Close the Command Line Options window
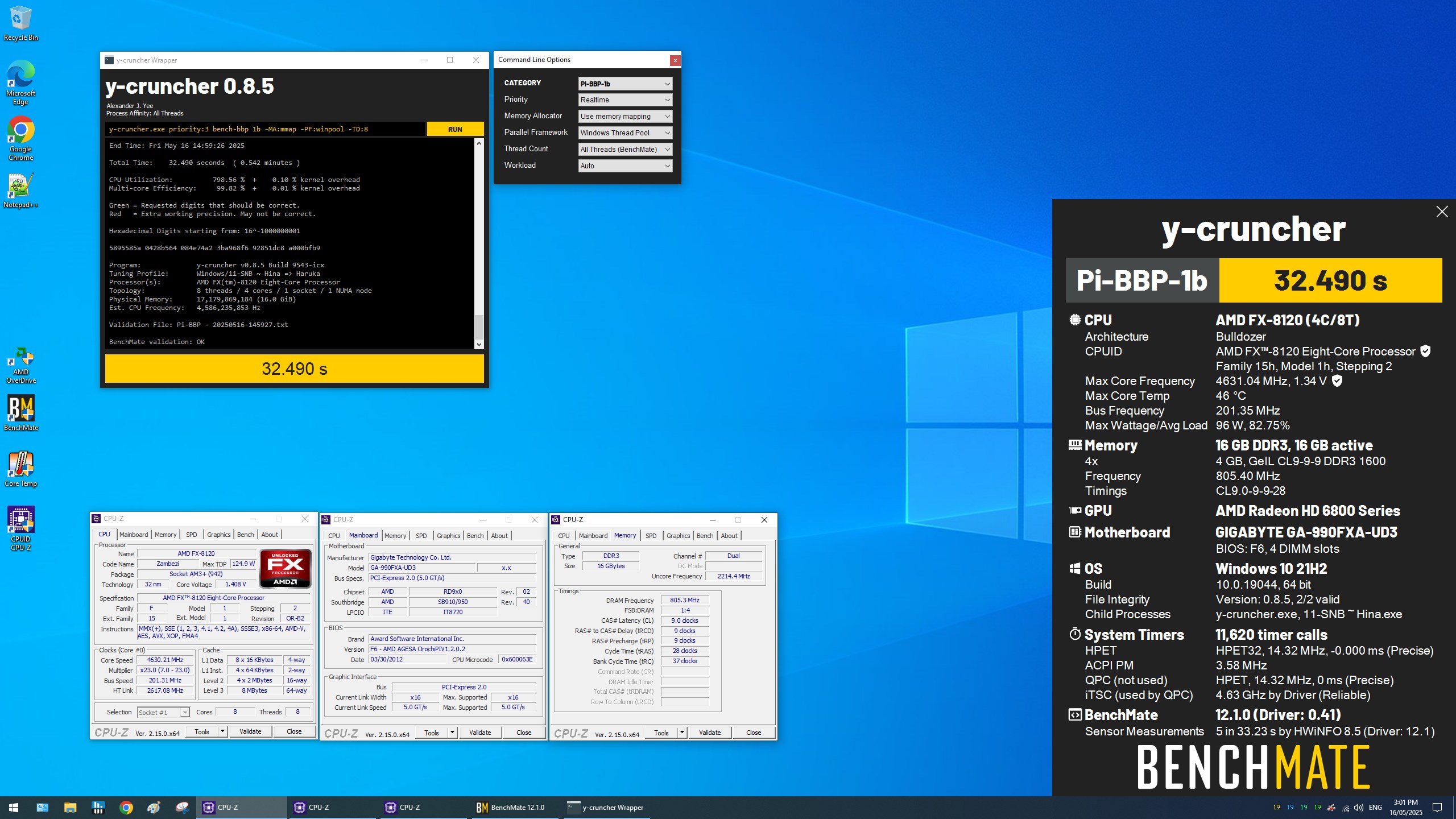Image resolution: width=1456 pixels, height=819 pixels. click(675, 60)
